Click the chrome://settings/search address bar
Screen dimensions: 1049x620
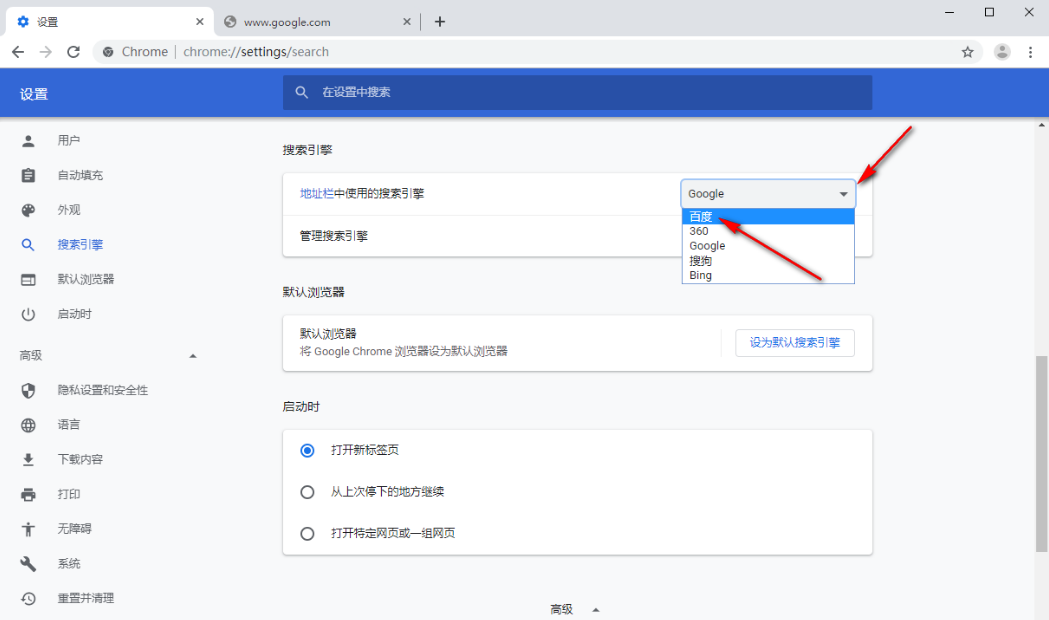[537, 52]
